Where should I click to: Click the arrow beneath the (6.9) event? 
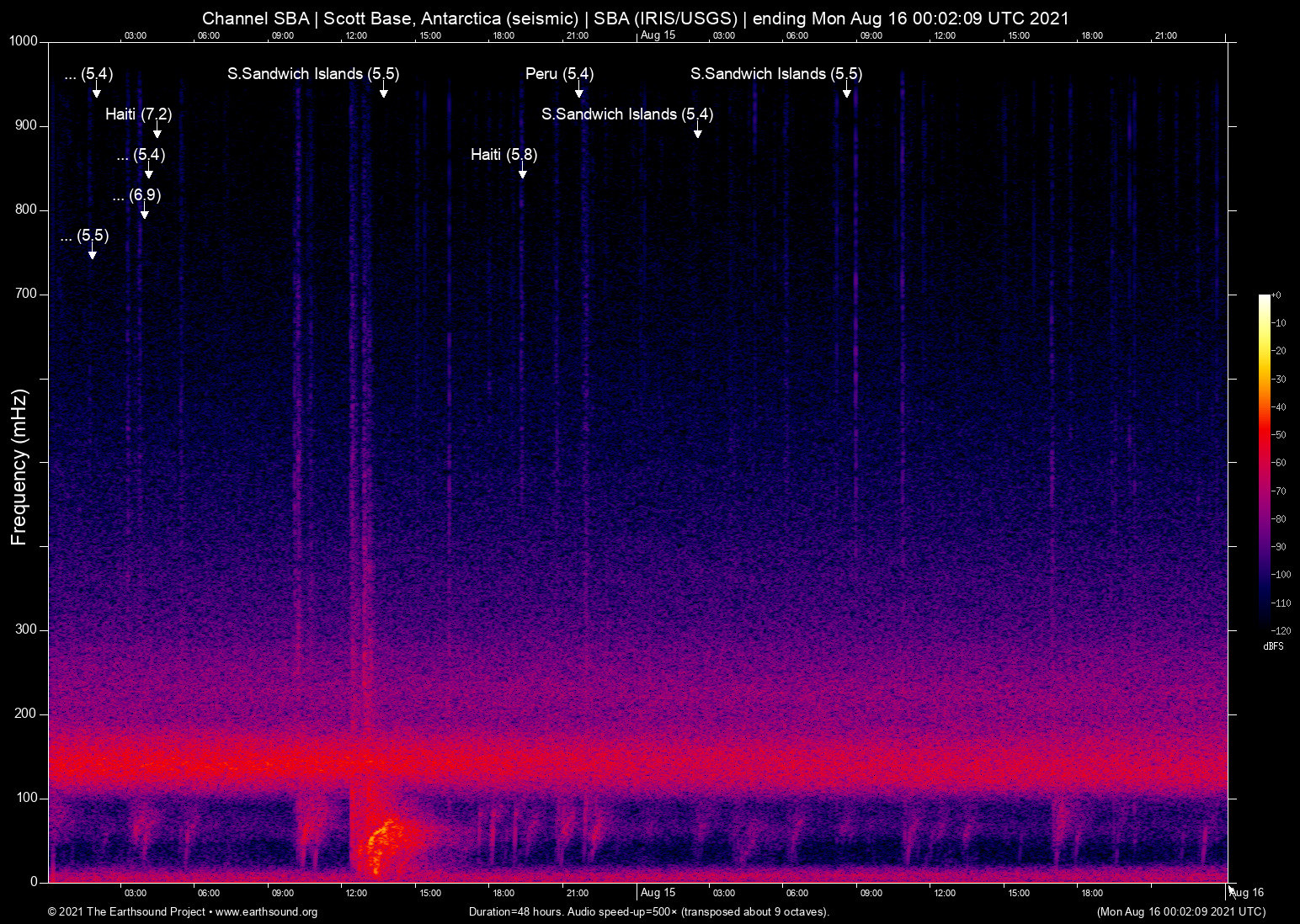(x=145, y=213)
